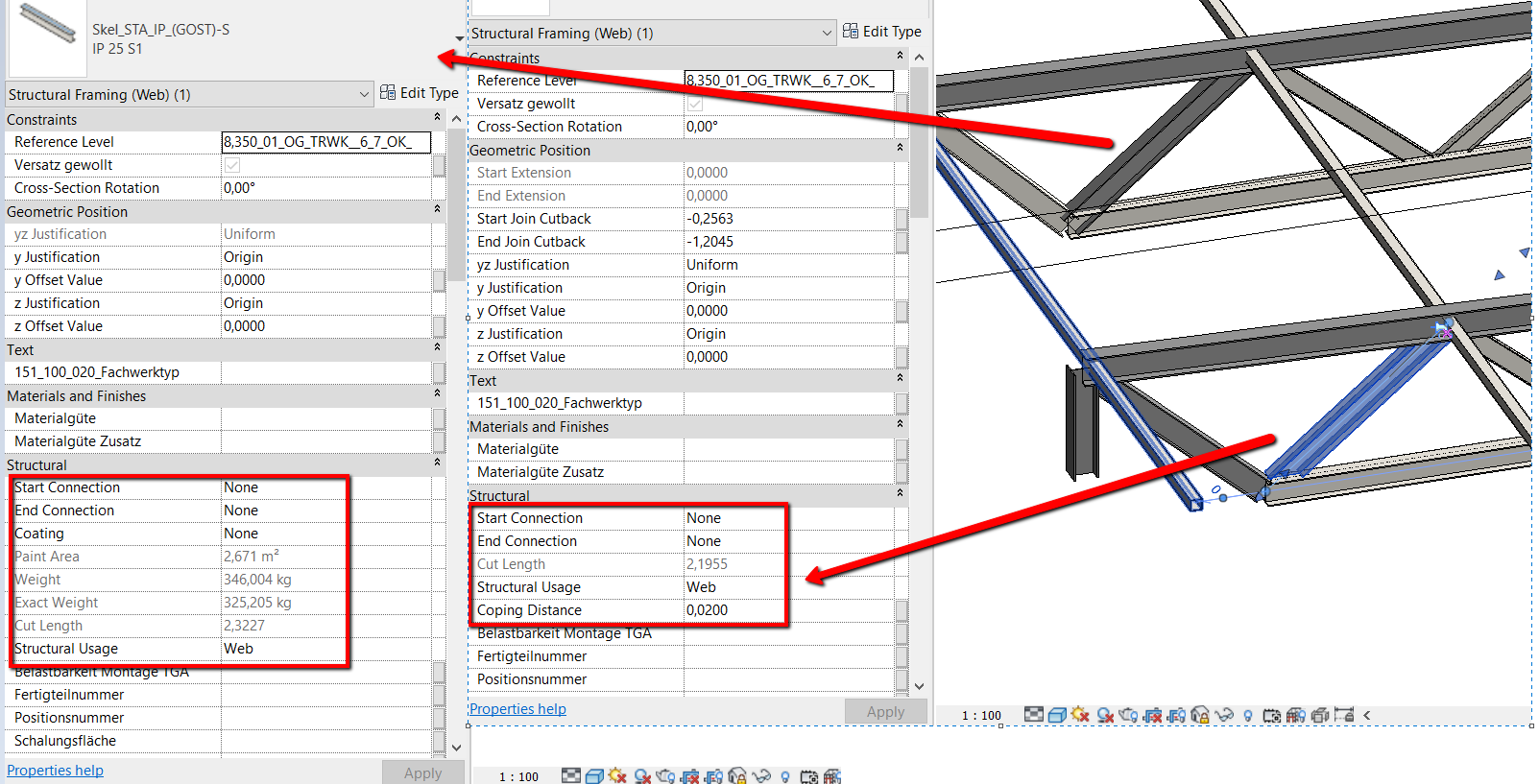Click the Skel_STA_IP beam type thumbnail
Image resolution: width=1539 pixels, height=784 pixels.
47,38
